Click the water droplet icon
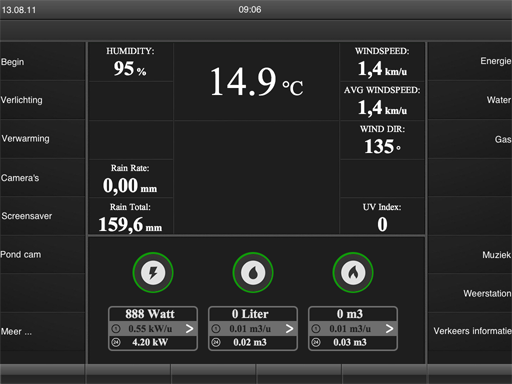 point(253,273)
